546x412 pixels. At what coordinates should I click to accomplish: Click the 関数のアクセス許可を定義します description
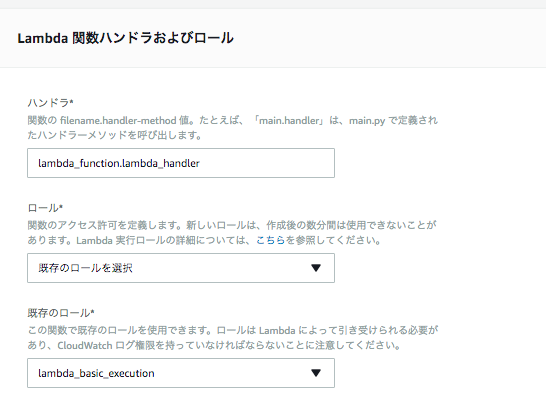pyautogui.click(x=104, y=225)
